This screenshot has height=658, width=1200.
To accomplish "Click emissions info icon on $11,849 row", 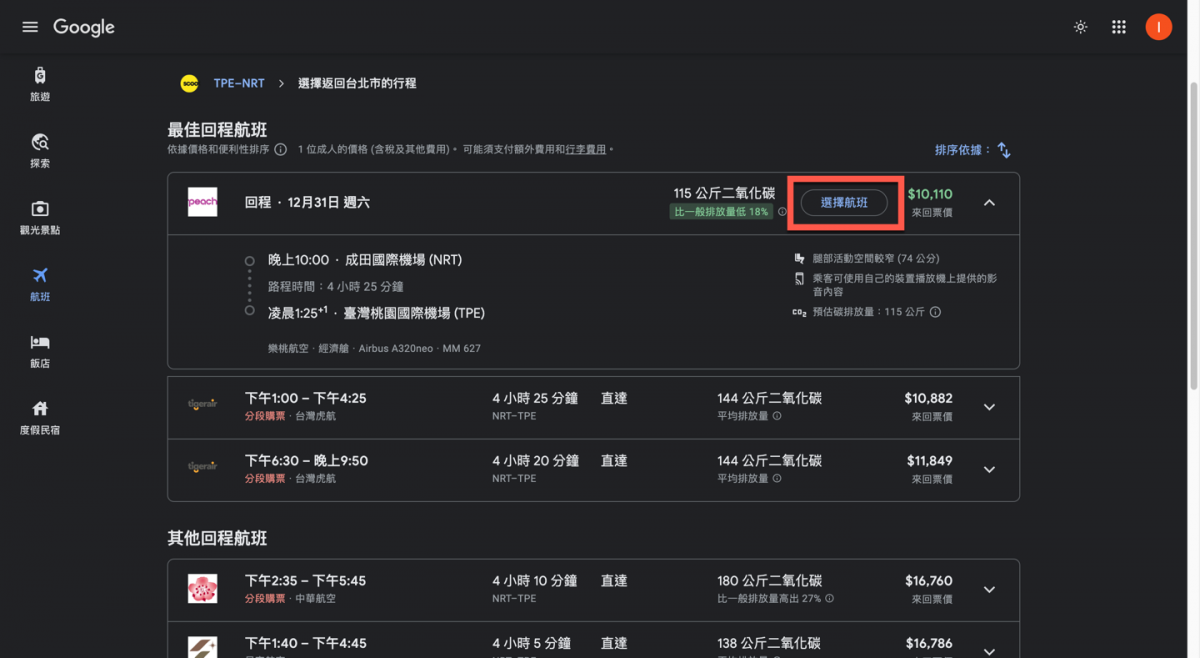I will point(776,479).
